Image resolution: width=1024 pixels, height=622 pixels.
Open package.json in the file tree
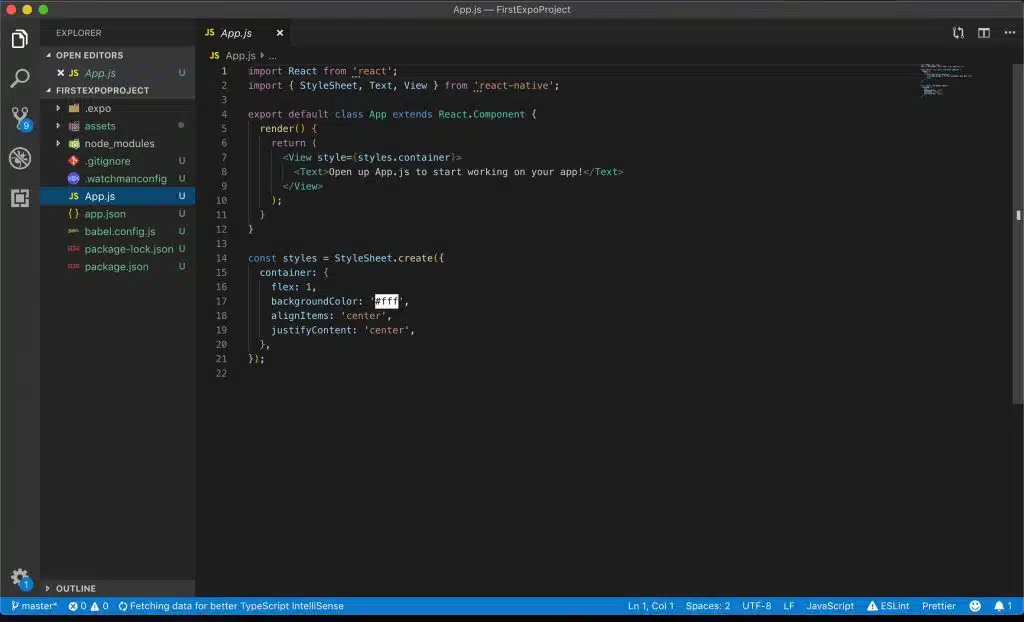[116, 267]
